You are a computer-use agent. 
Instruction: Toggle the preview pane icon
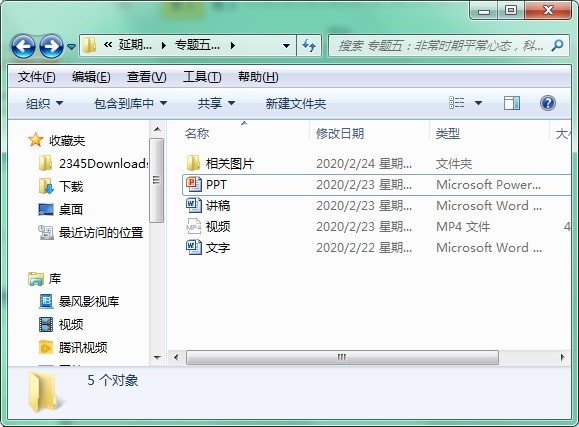coord(512,103)
